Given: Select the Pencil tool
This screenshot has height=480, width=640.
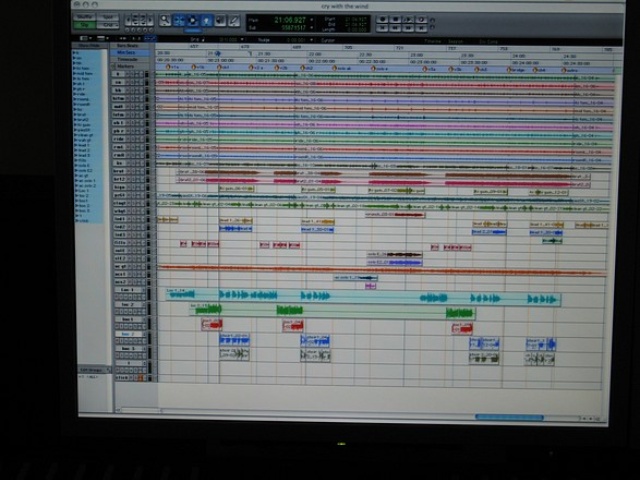Looking at the screenshot, I should (234, 20).
